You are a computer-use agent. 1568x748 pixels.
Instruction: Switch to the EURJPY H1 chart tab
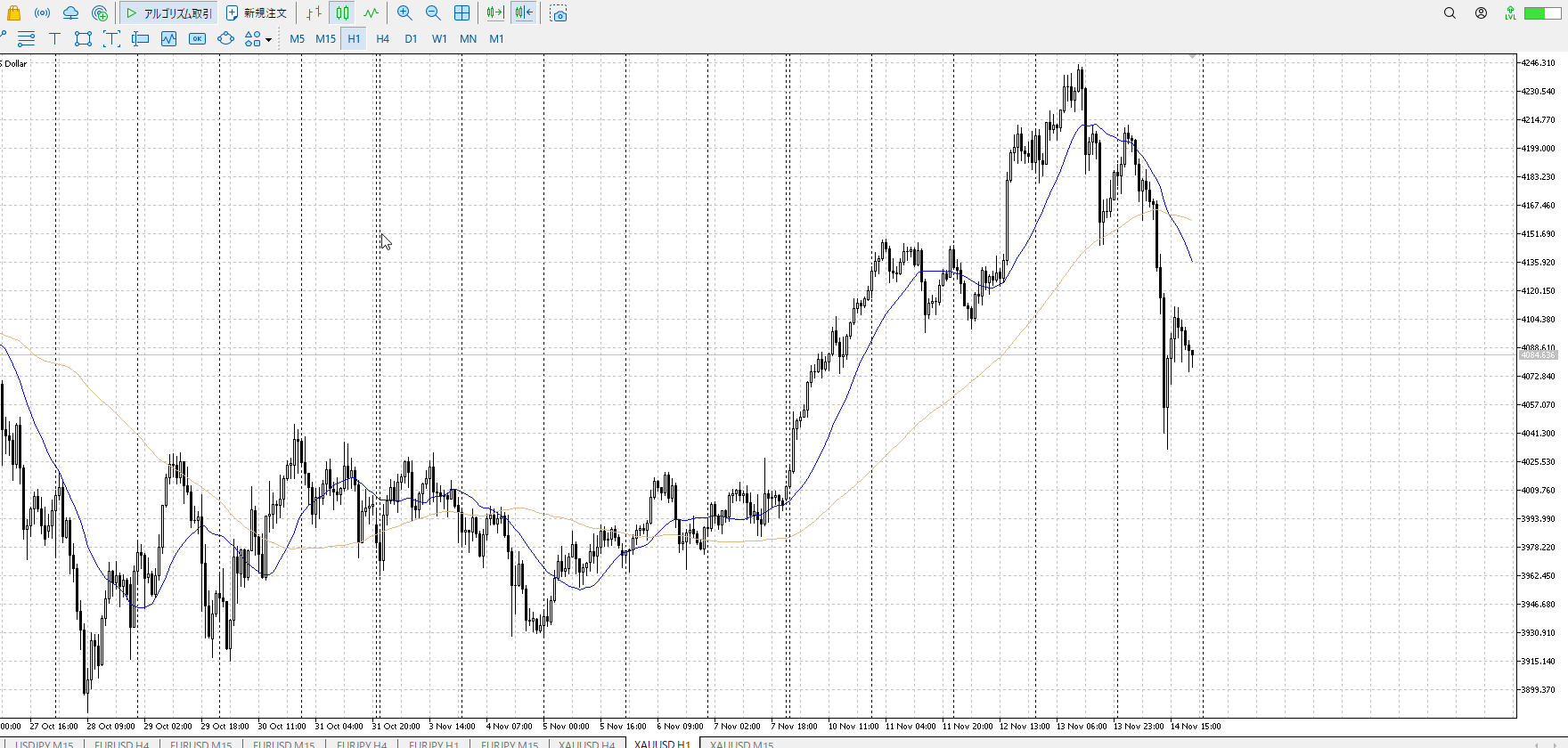pyautogui.click(x=434, y=744)
